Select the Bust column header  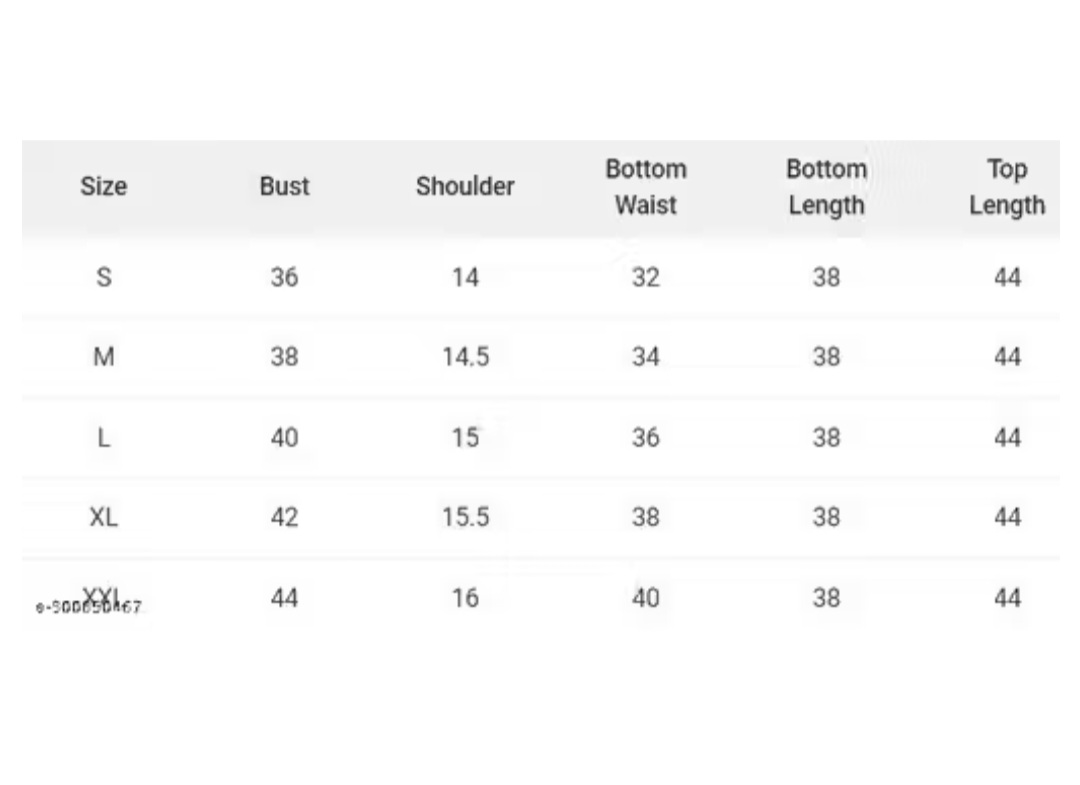[284, 187]
